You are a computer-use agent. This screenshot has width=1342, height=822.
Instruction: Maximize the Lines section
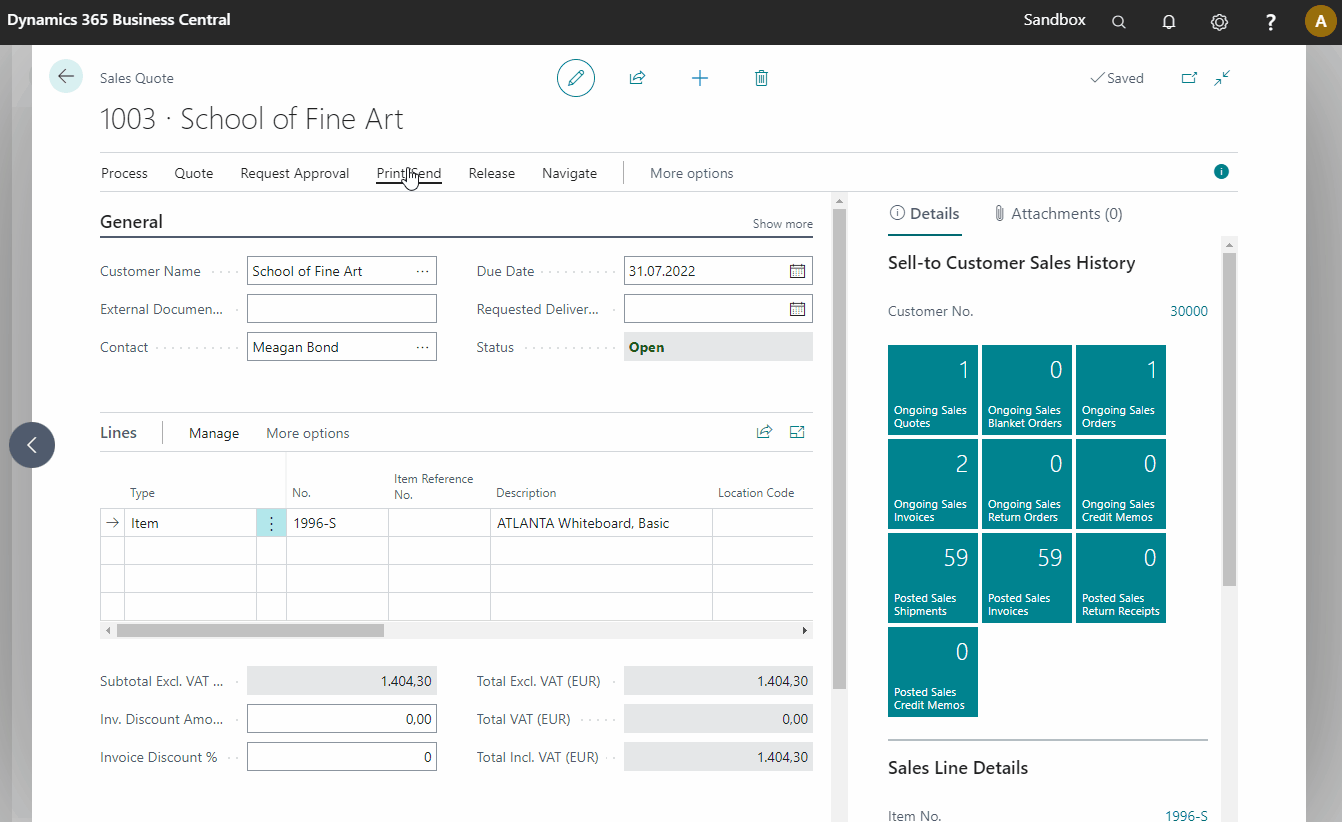pos(797,432)
